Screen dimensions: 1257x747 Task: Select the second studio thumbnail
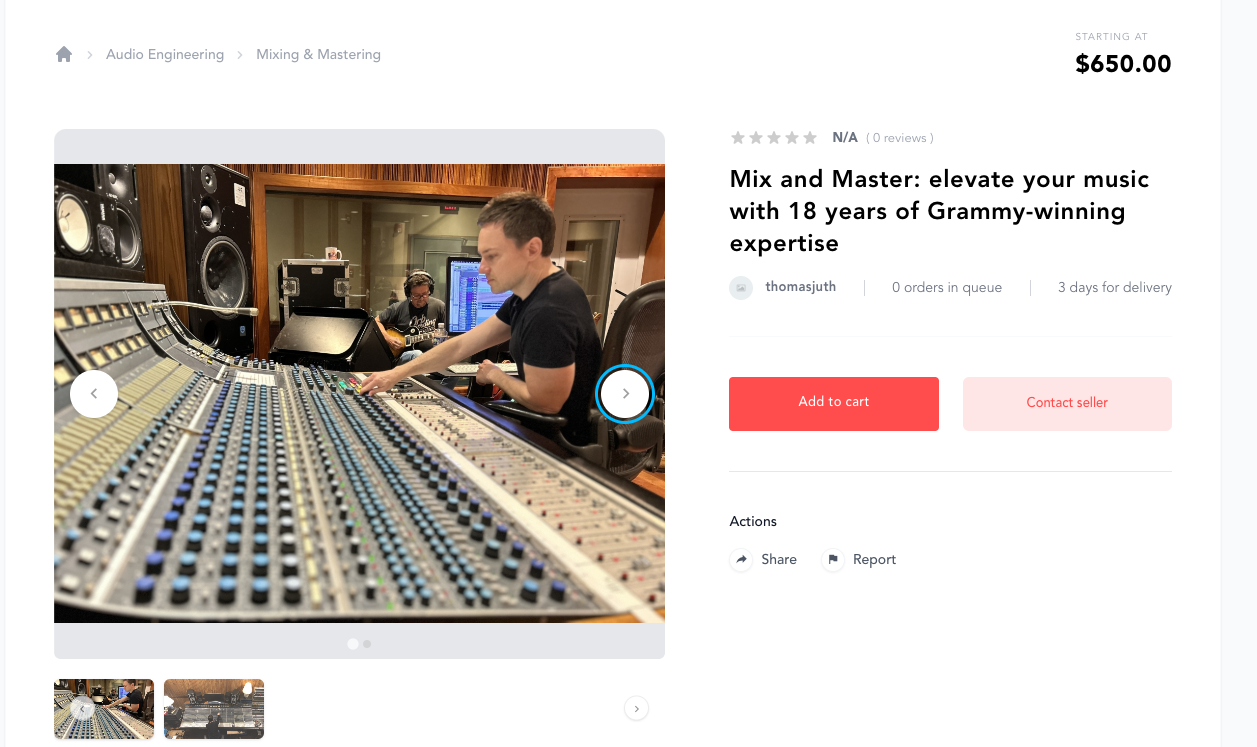click(214, 709)
